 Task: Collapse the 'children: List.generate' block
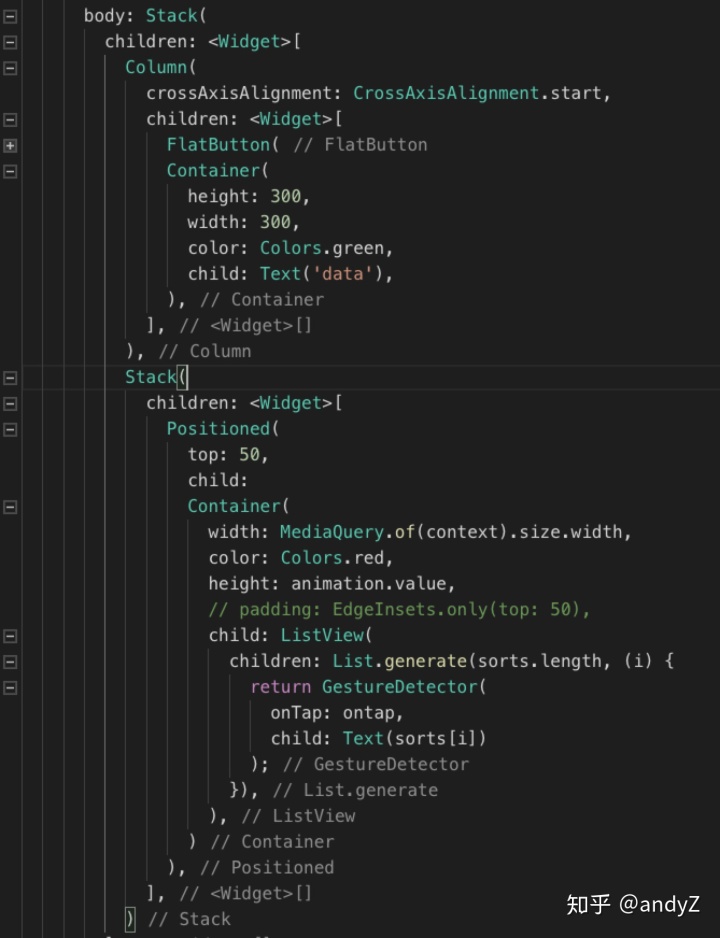click(x=10, y=662)
